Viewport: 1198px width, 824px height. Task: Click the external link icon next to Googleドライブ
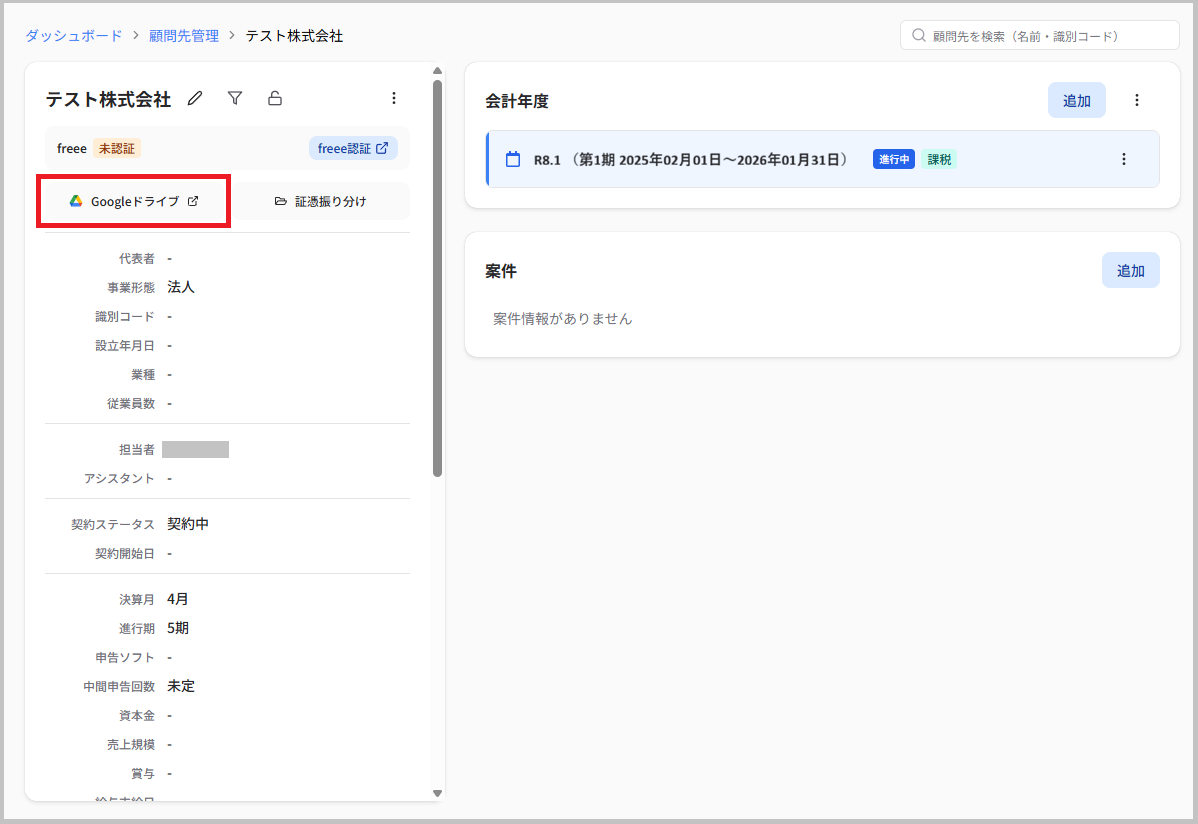tap(193, 201)
